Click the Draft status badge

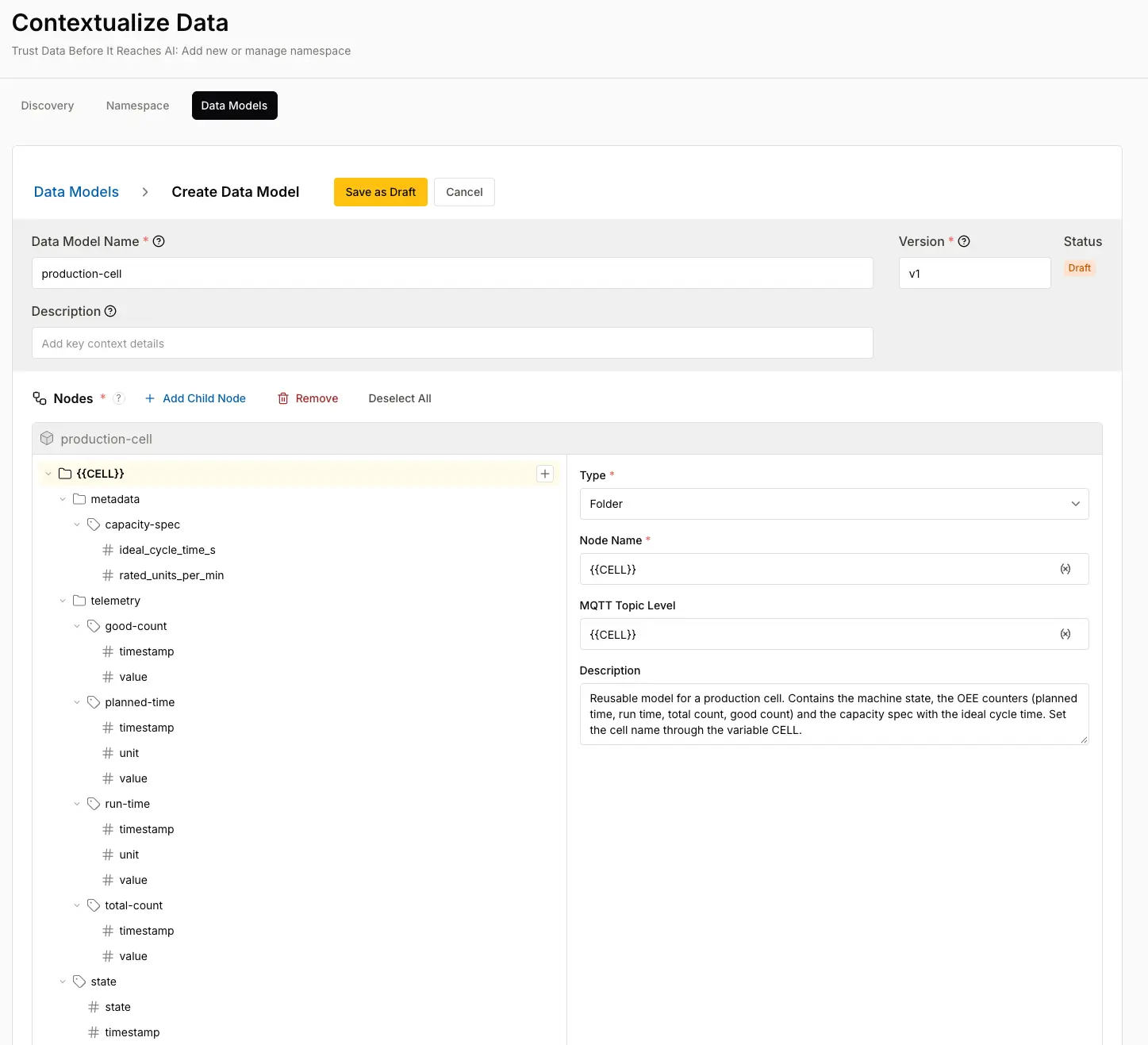[x=1079, y=268]
